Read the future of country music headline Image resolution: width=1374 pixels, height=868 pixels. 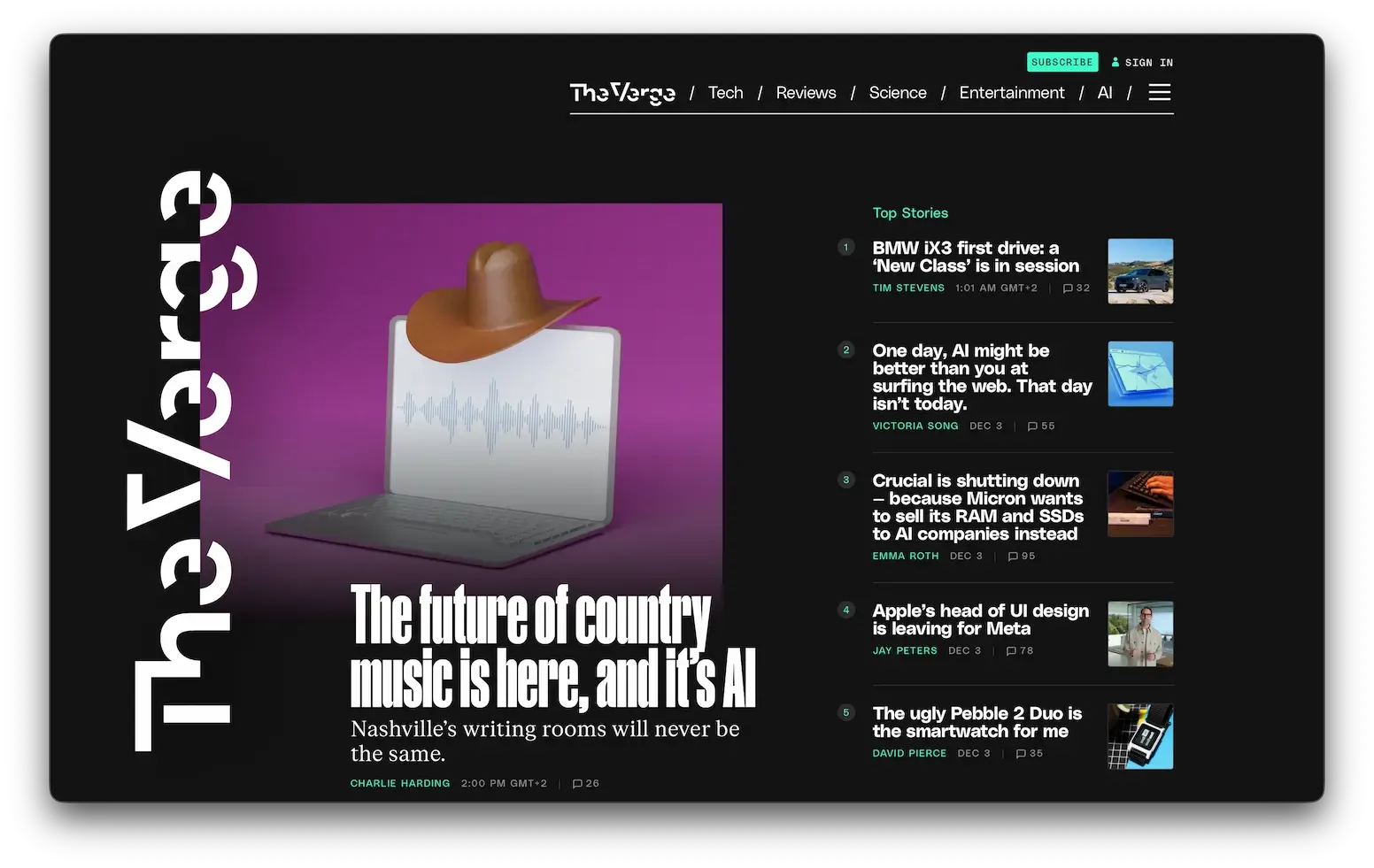(x=552, y=647)
